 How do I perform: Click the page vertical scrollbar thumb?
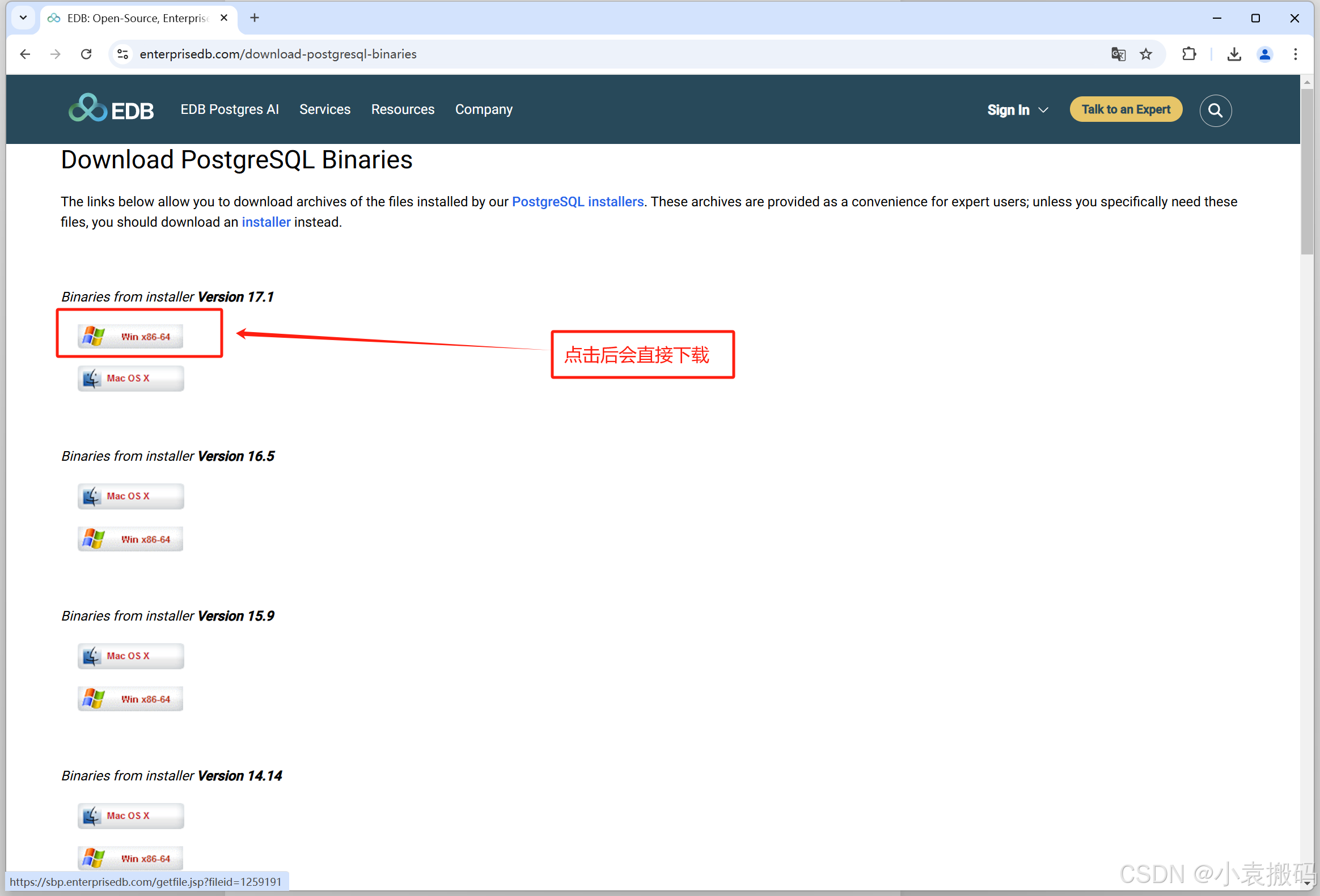tap(1307, 171)
